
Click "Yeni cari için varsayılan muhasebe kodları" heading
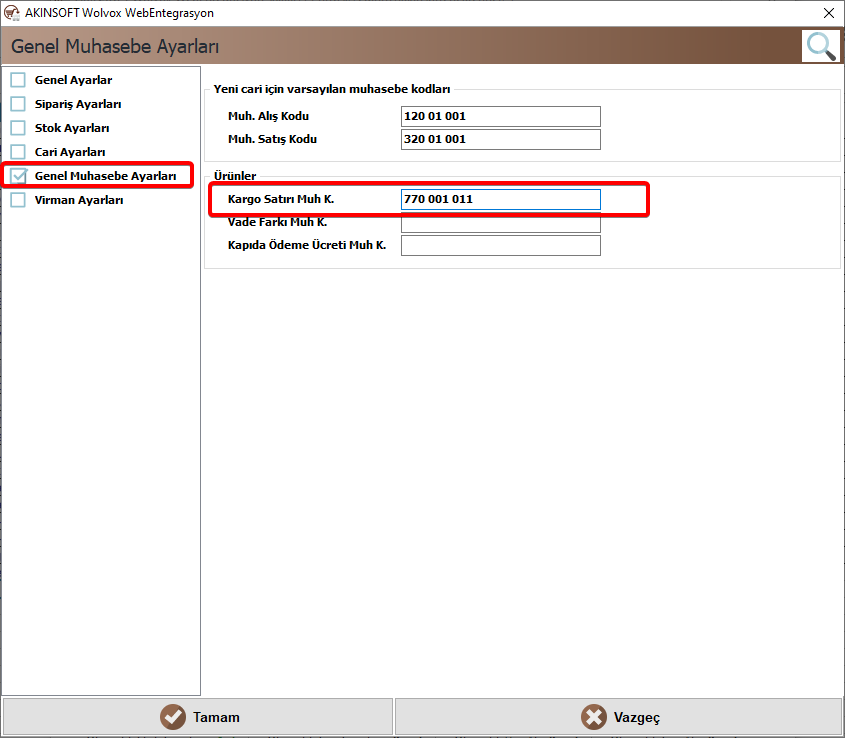[331, 89]
